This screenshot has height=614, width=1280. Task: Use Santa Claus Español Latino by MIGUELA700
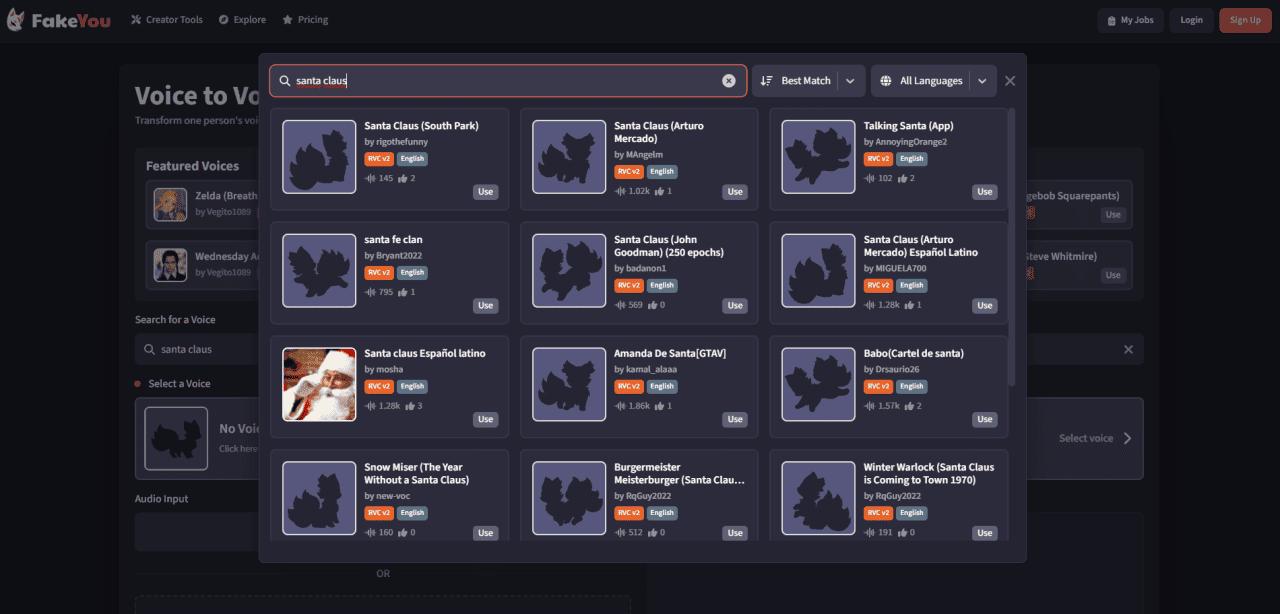[985, 306]
